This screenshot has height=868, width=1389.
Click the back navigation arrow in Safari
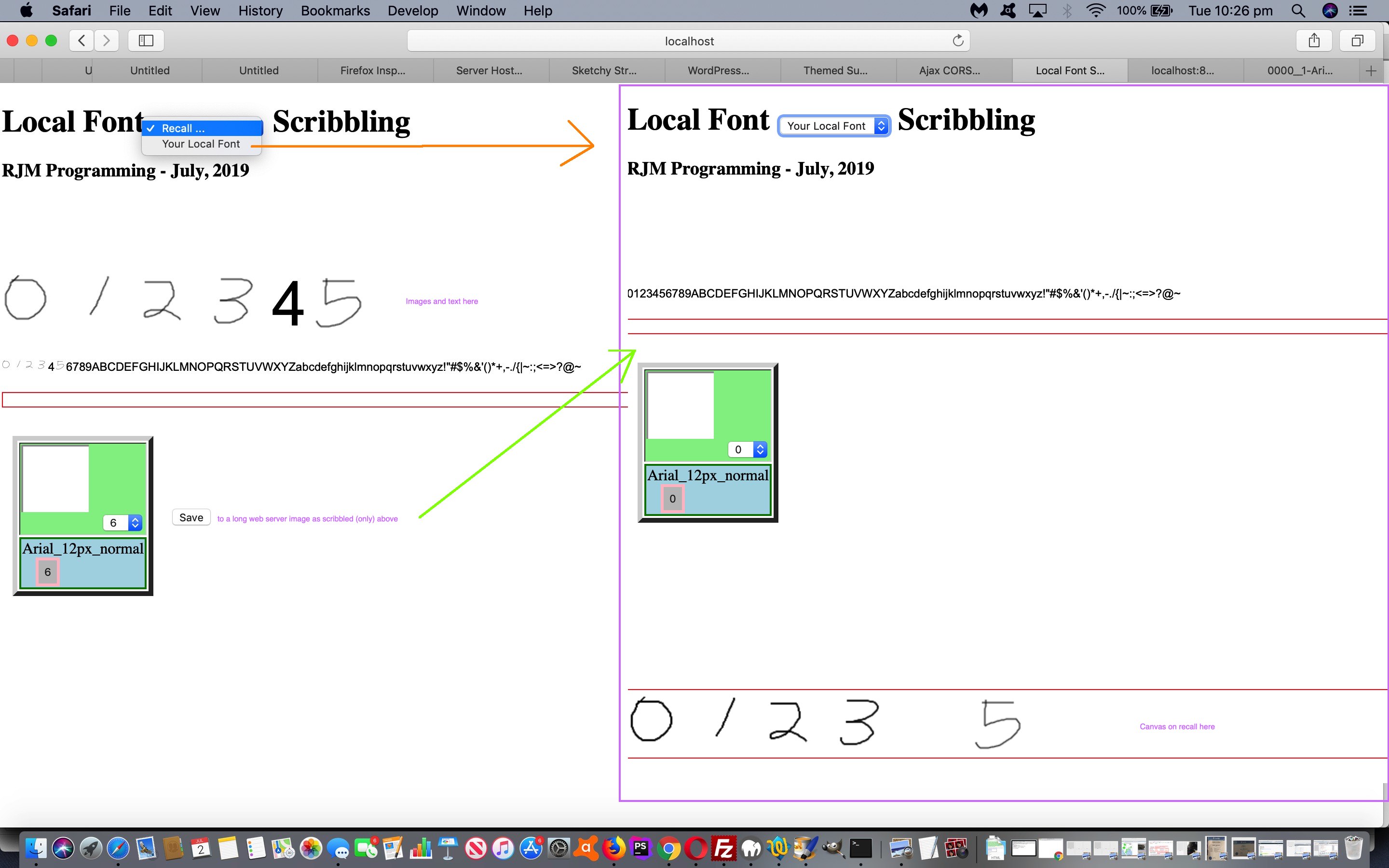click(79, 40)
